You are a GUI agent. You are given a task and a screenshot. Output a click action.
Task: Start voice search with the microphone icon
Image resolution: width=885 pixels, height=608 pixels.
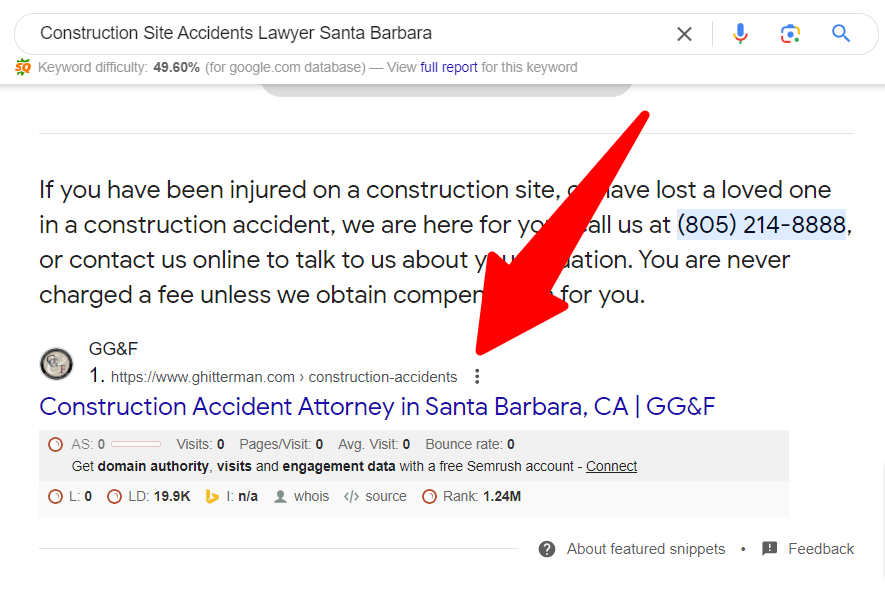point(740,34)
